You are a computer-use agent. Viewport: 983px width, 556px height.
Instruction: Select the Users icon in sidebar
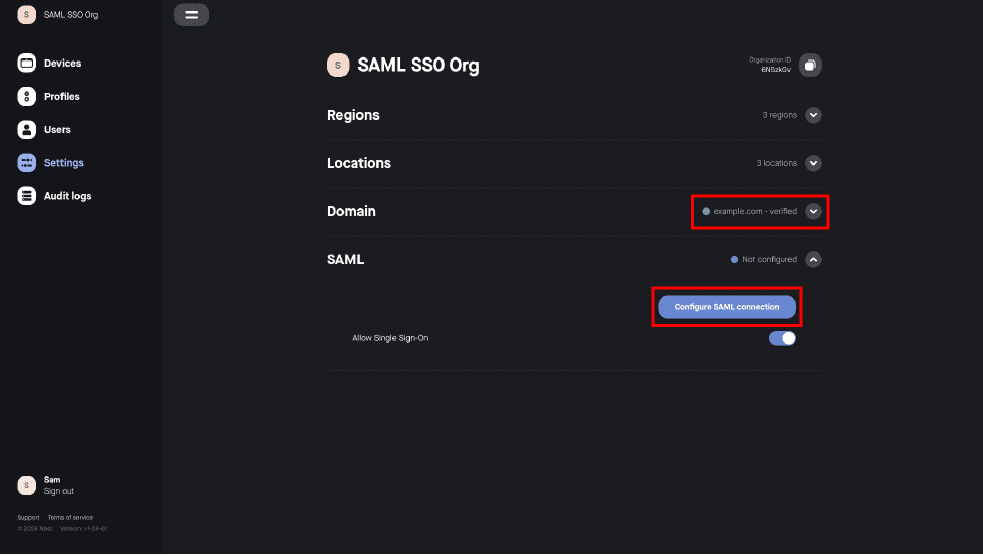pyautogui.click(x=26, y=130)
